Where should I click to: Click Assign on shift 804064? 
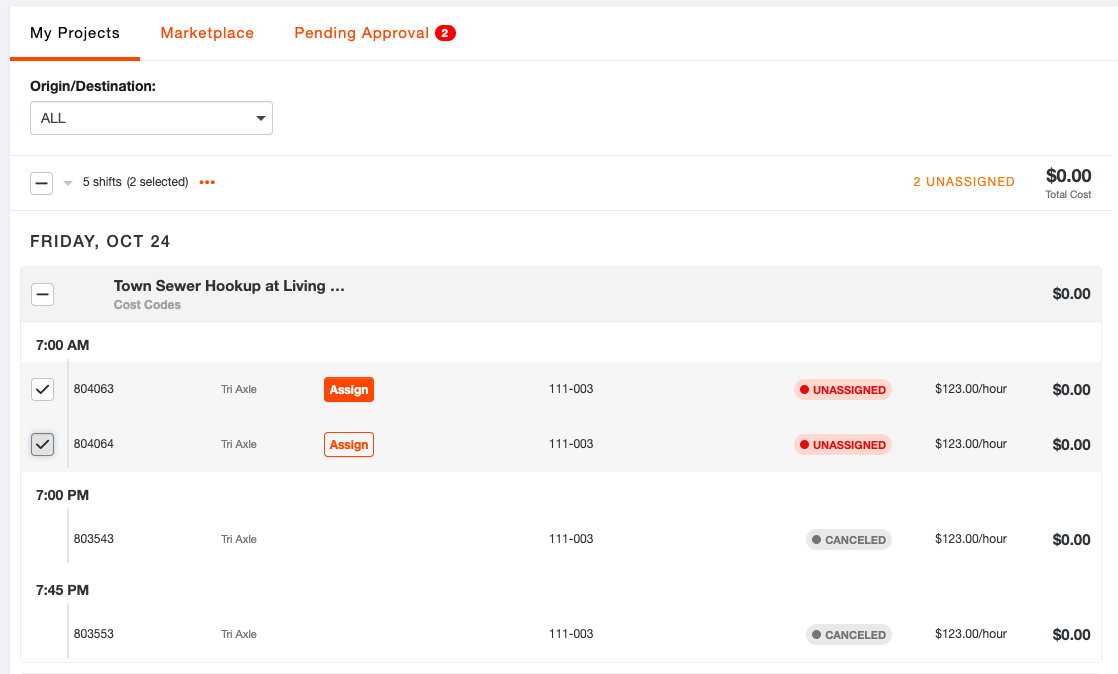(x=348, y=444)
